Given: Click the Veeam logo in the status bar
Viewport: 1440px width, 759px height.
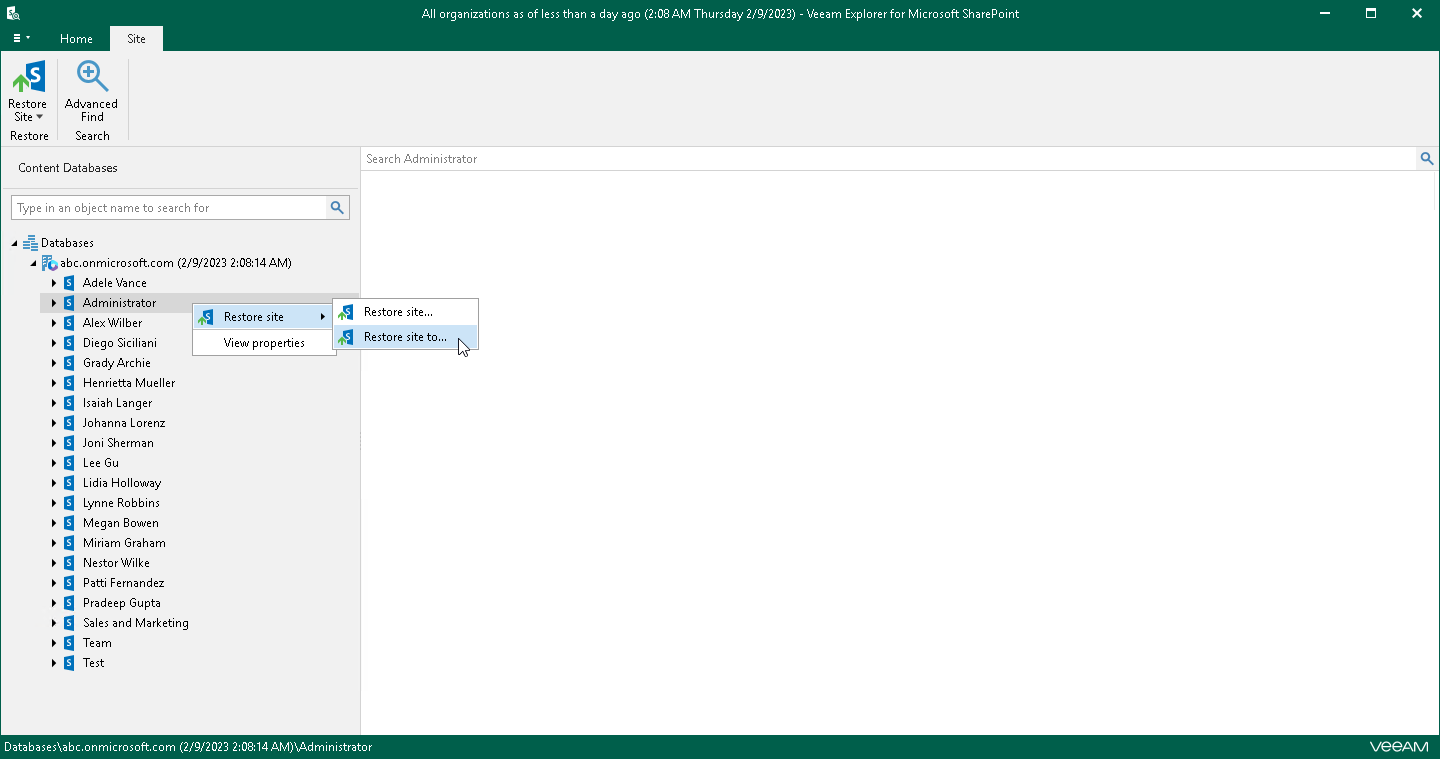Looking at the screenshot, I should [1398, 746].
